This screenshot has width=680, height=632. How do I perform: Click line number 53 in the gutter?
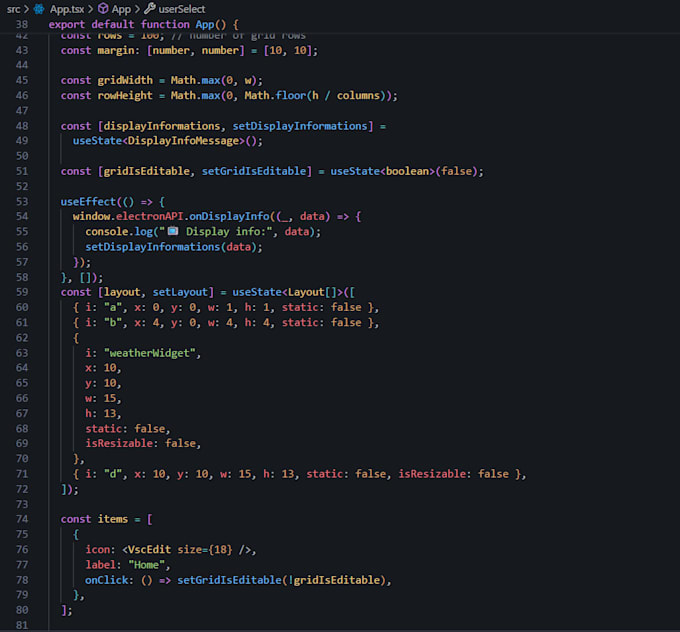pos(22,202)
